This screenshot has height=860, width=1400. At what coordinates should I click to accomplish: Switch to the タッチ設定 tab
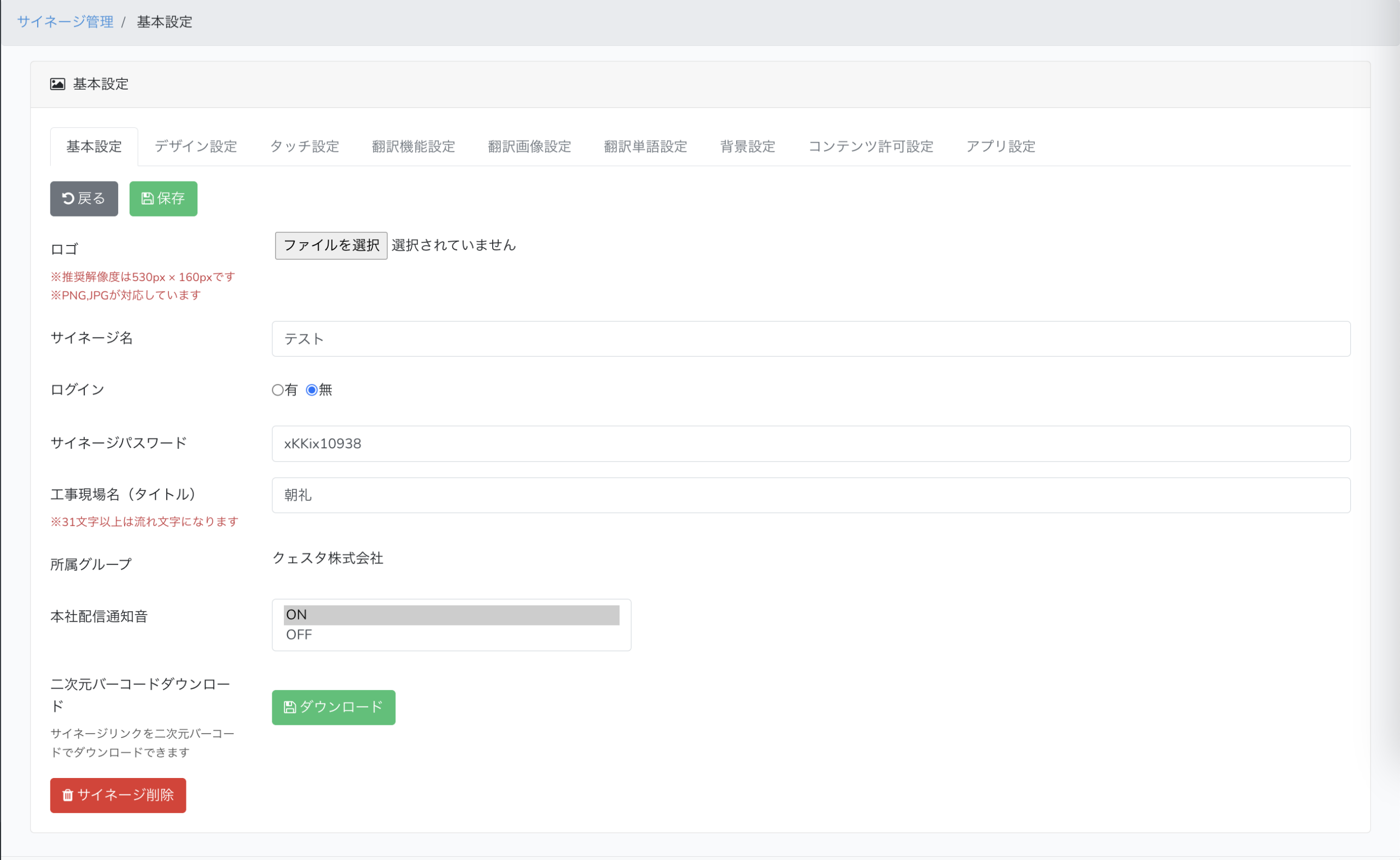pyautogui.click(x=305, y=147)
